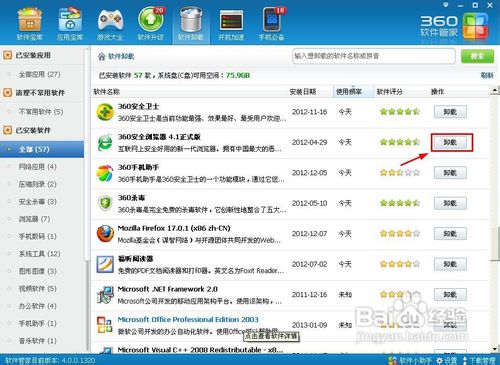Image resolution: width=500 pixels, height=365 pixels.
Task: Click the 360软件管家 logo
Action: click(x=454, y=26)
